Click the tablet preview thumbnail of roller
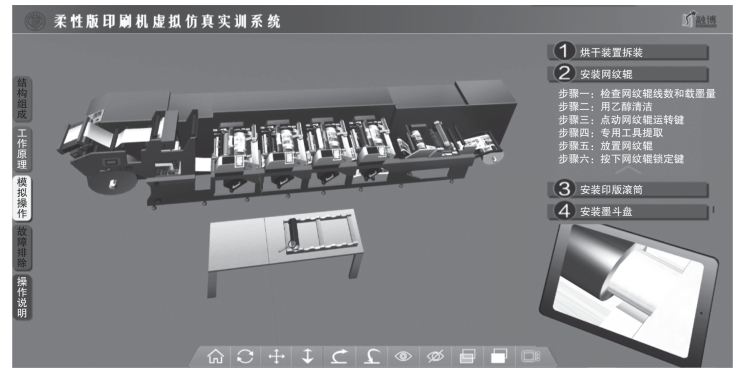The width and height of the screenshot is (745, 369). 629,293
